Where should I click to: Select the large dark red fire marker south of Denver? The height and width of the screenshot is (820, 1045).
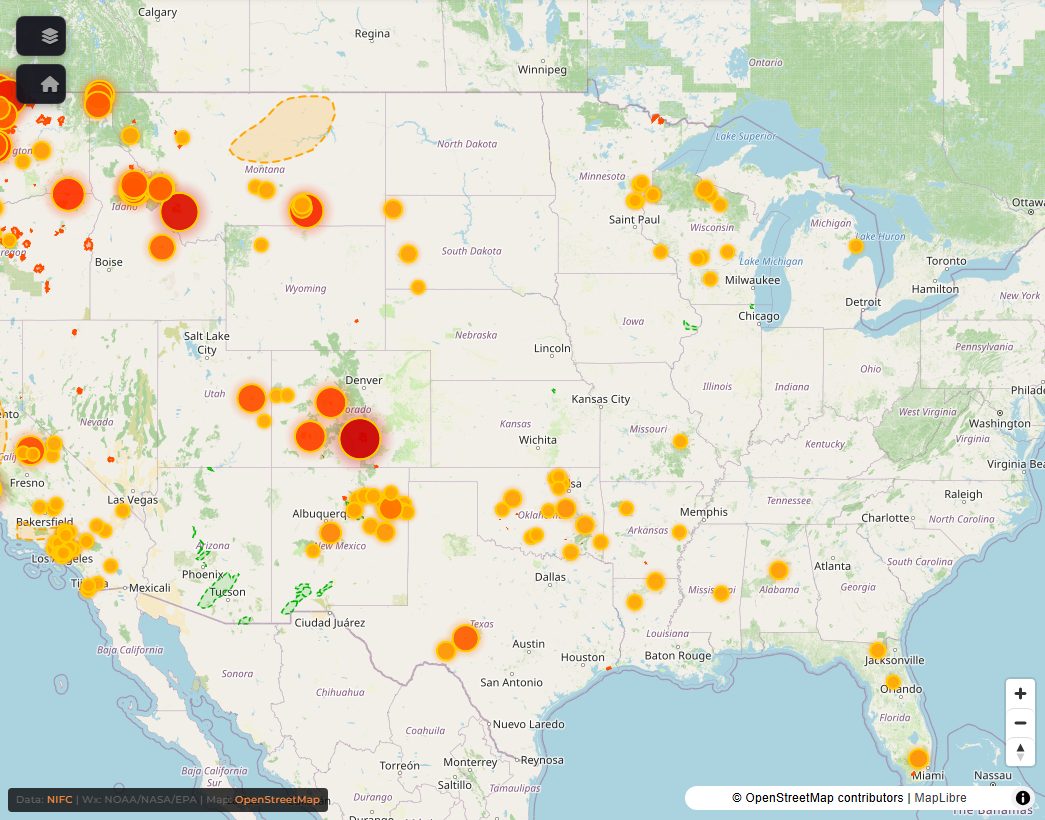tap(360, 439)
